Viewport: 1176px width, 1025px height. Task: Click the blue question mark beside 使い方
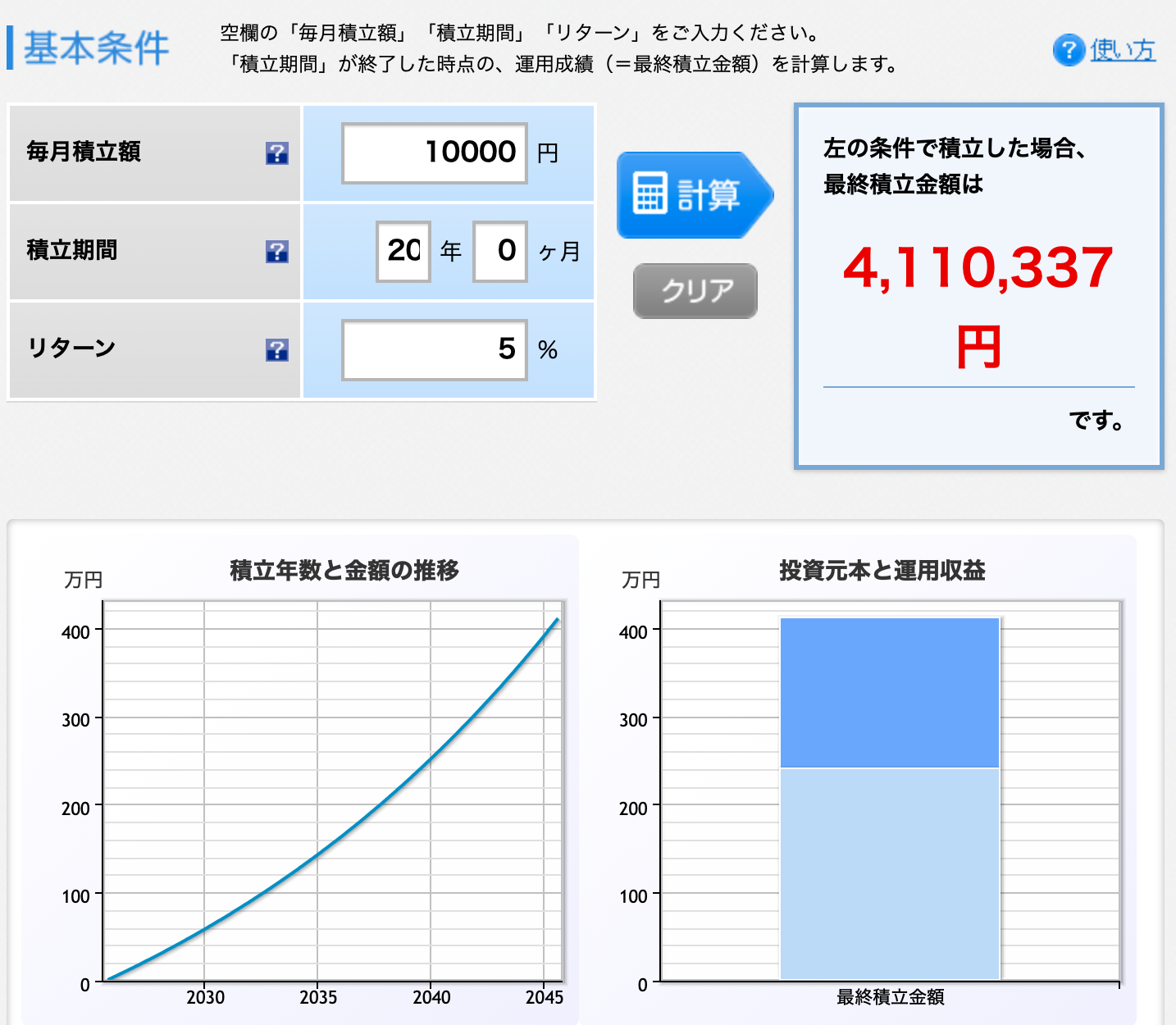[1069, 50]
